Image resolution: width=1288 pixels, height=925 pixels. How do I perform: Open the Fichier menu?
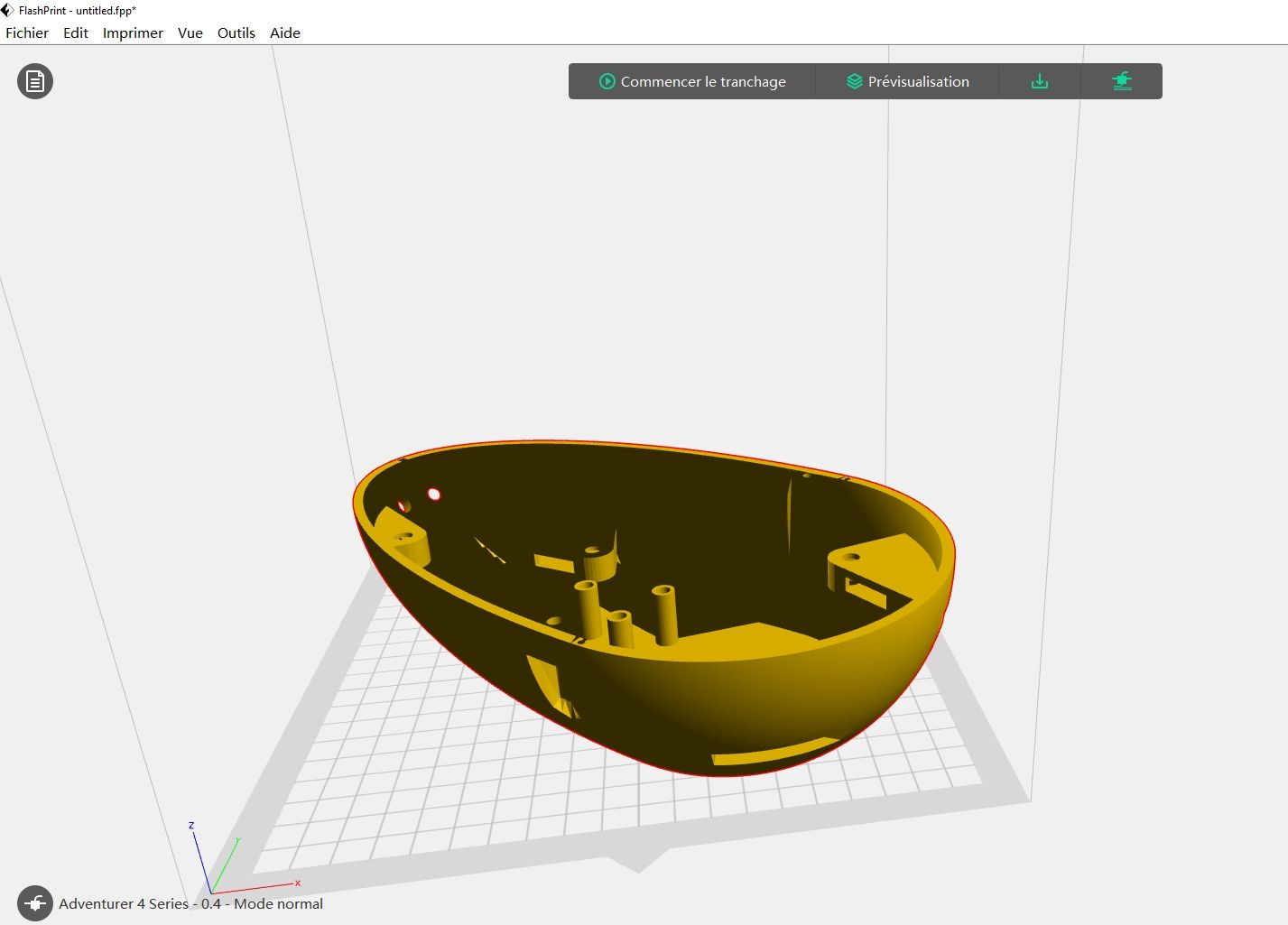[x=27, y=32]
